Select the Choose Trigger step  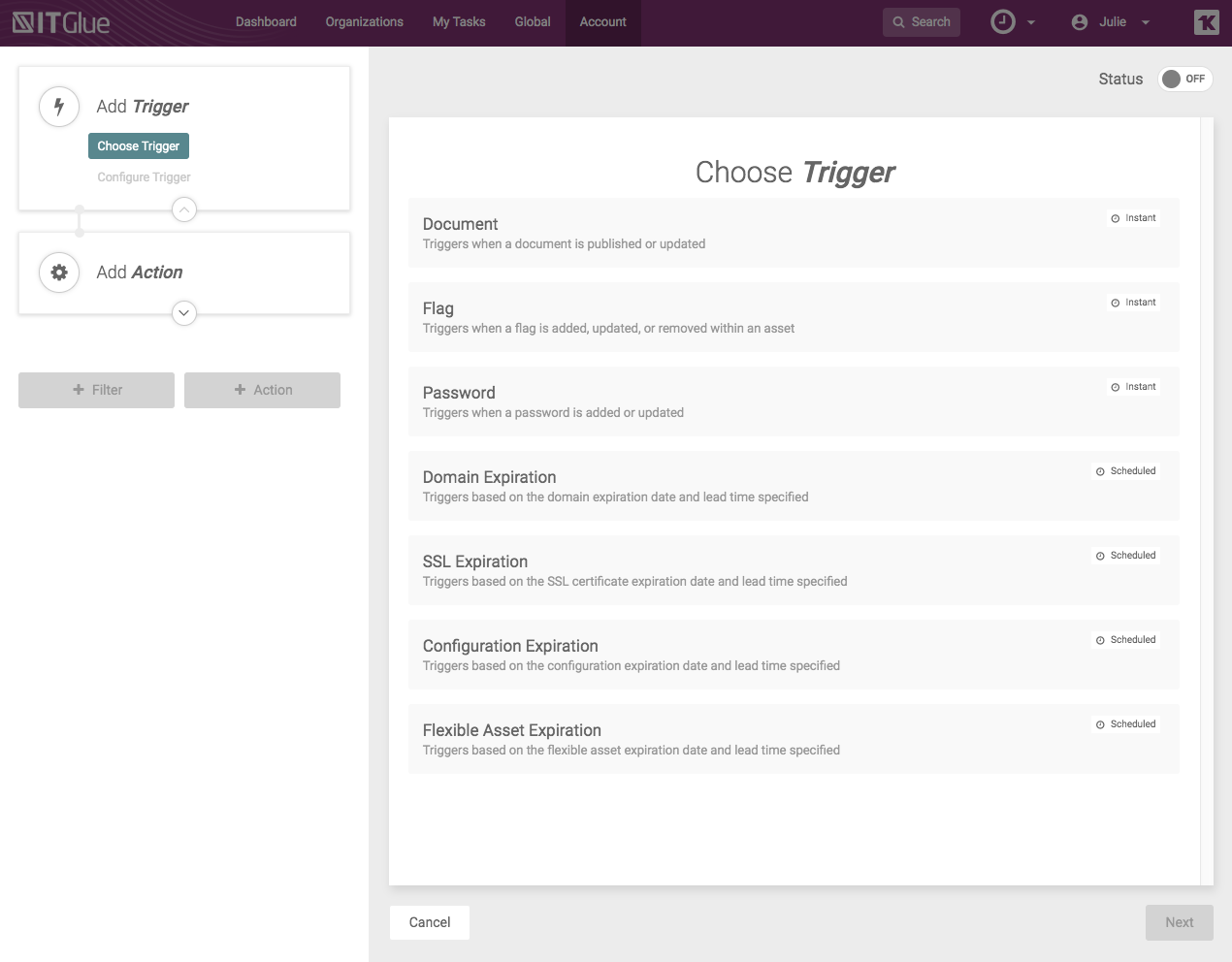(139, 146)
